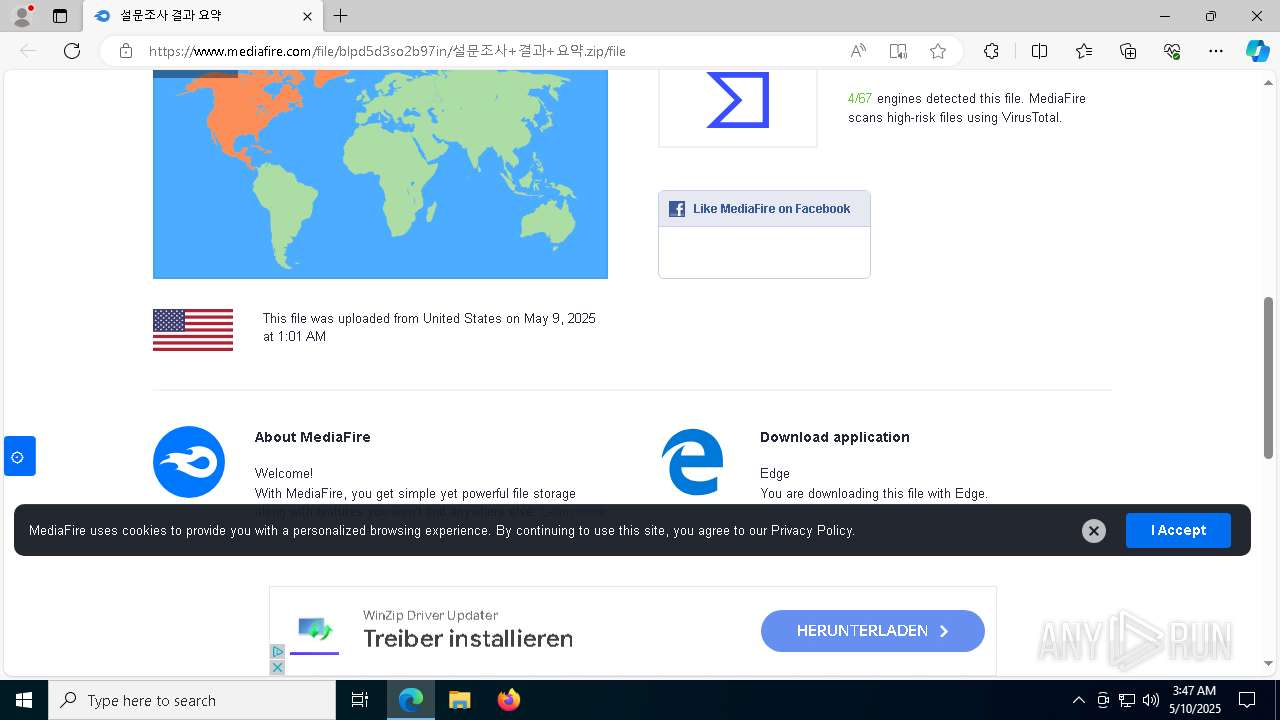This screenshot has width=1280, height=720.
Task: Click the scrollbar down arrow
Action: [x=1268, y=663]
